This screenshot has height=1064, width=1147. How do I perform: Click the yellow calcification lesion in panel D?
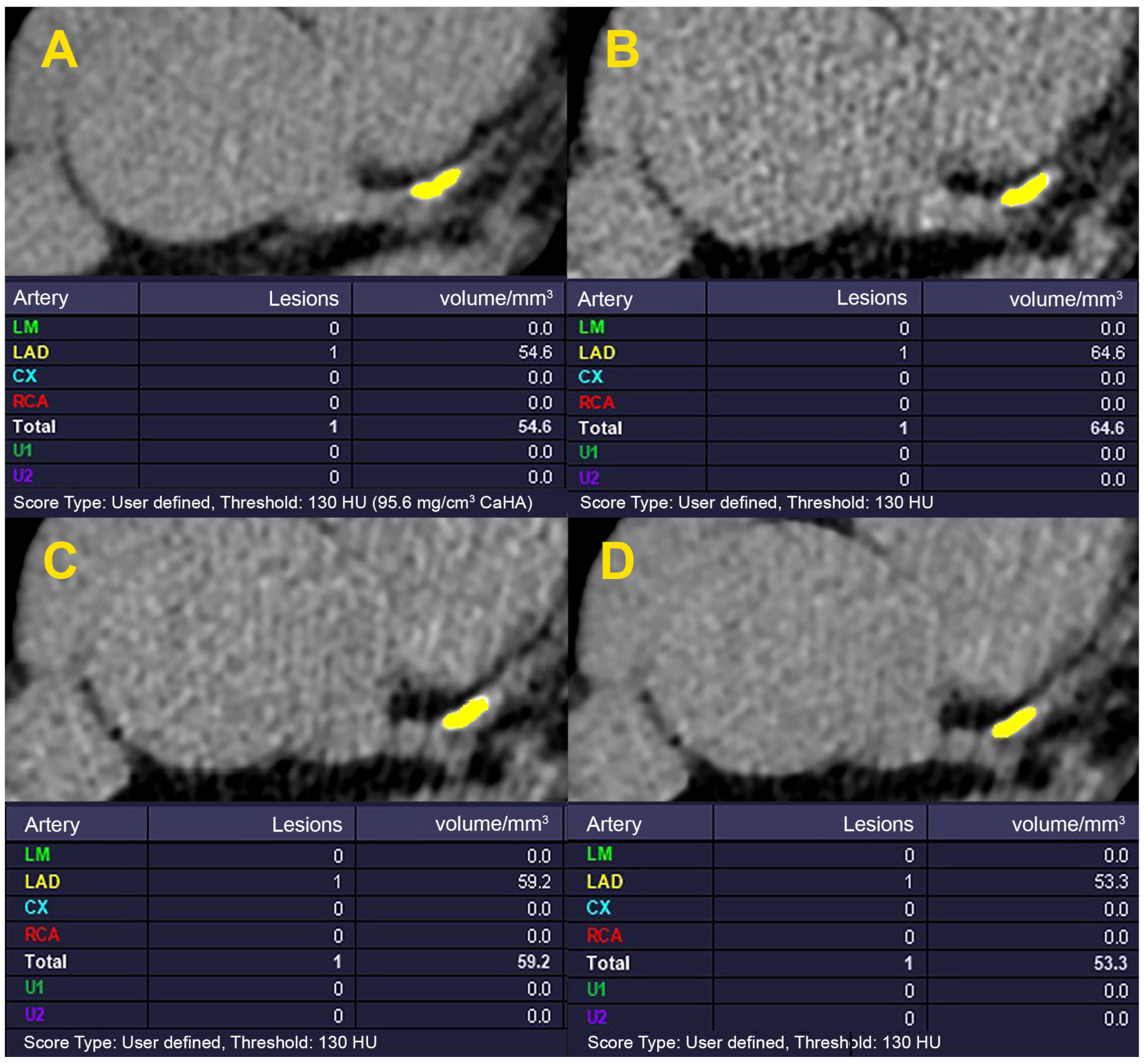click(1014, 723)
